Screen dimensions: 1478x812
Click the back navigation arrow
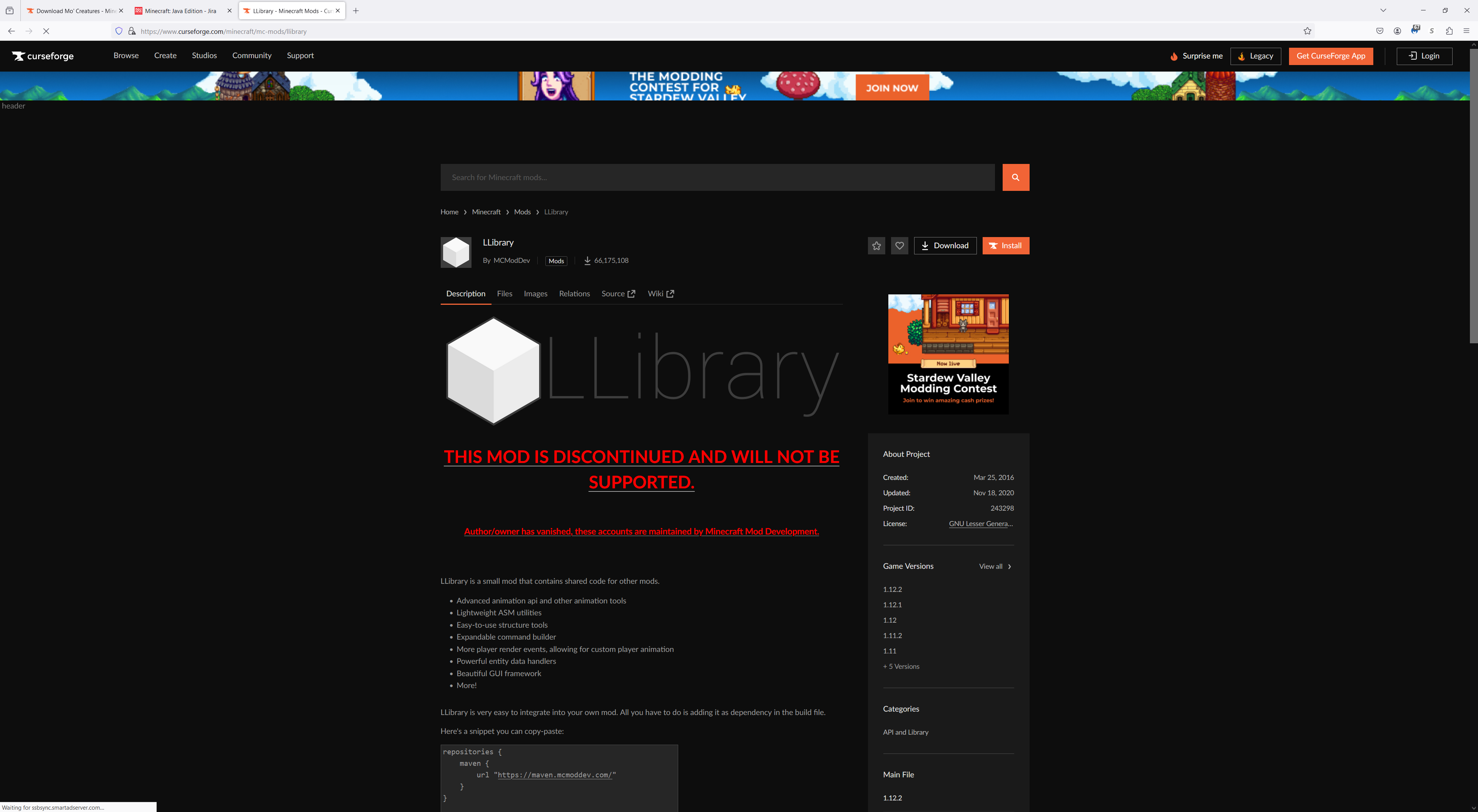point(12,31)
